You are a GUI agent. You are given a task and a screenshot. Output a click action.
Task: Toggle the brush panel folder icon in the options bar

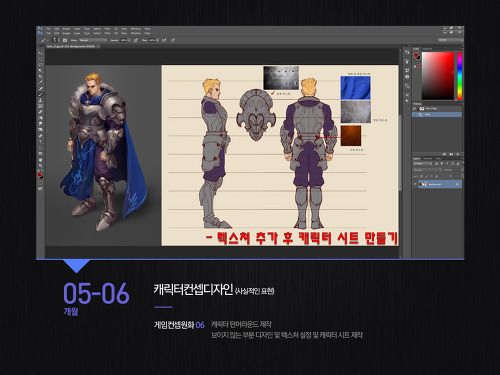(65, 40)
